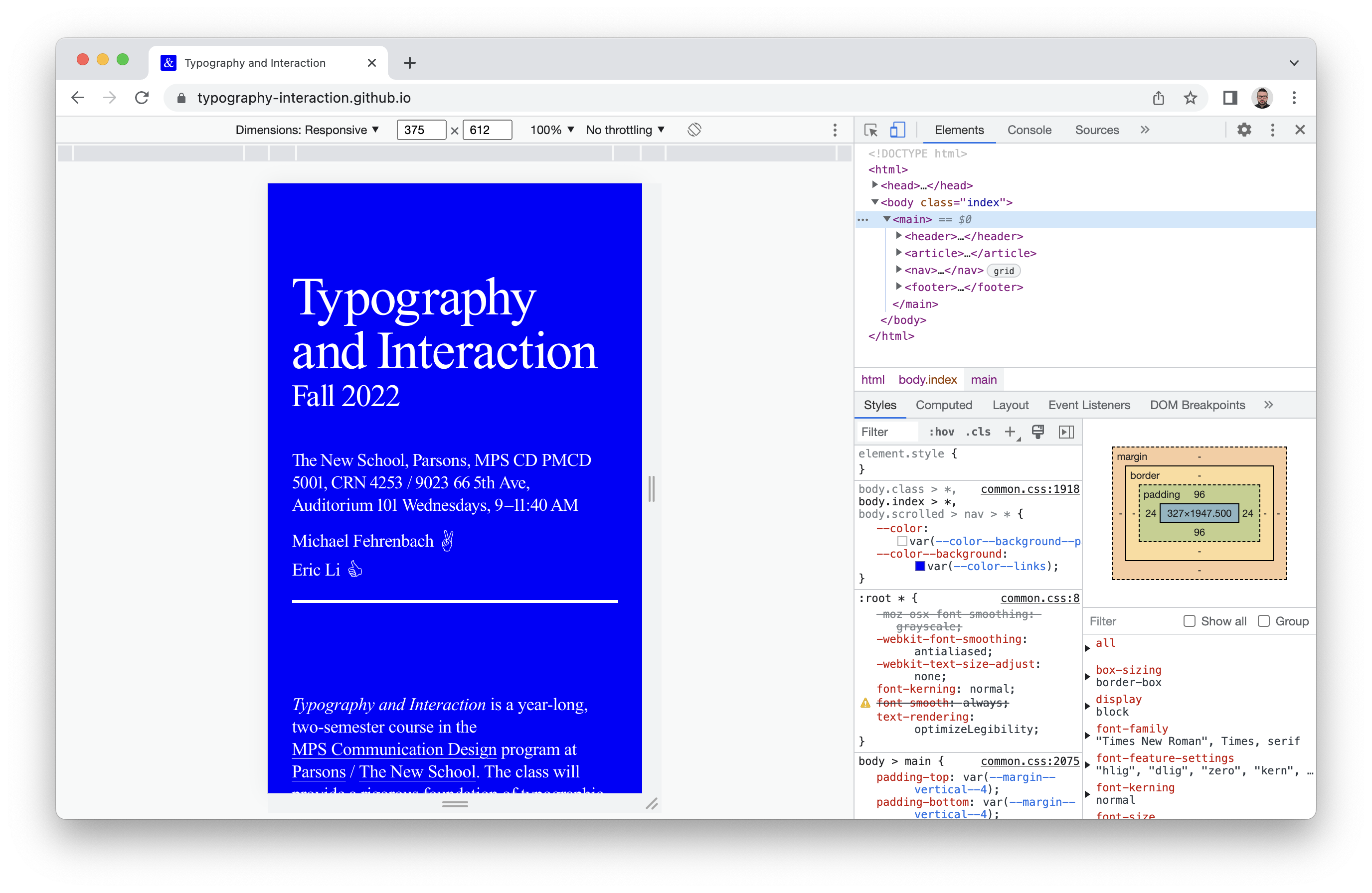
Task: Enable the Show all checkbox
Action: (1189, 621)
